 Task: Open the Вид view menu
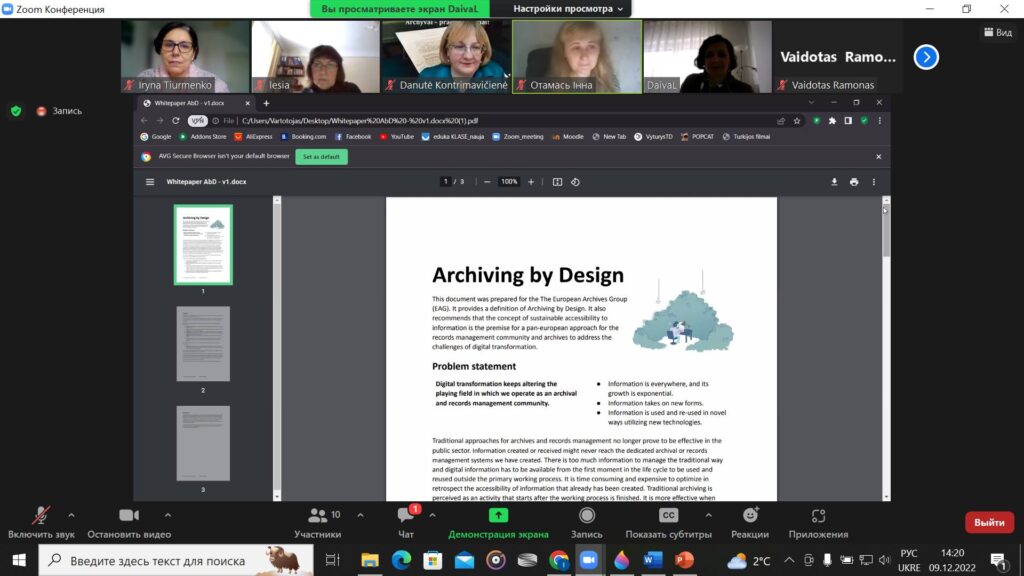997,33
